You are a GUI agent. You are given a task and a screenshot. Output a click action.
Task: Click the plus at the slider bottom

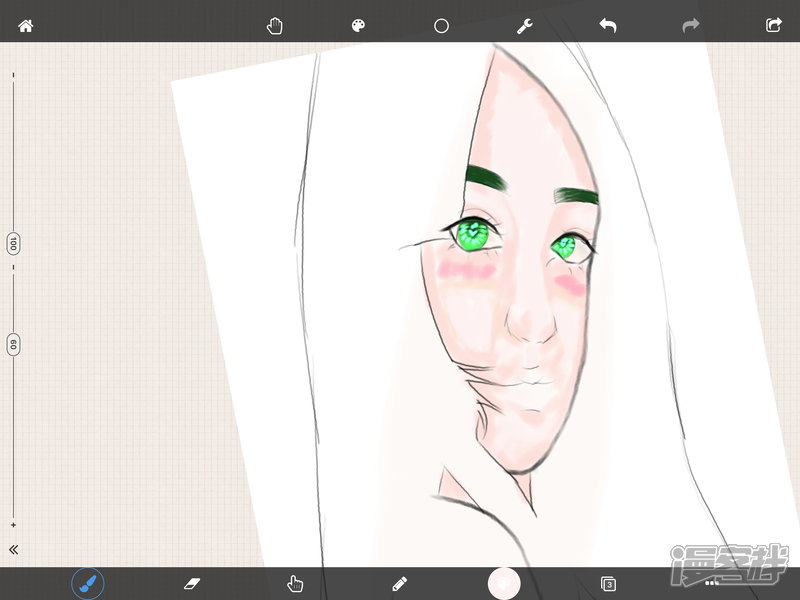[13, 525]
